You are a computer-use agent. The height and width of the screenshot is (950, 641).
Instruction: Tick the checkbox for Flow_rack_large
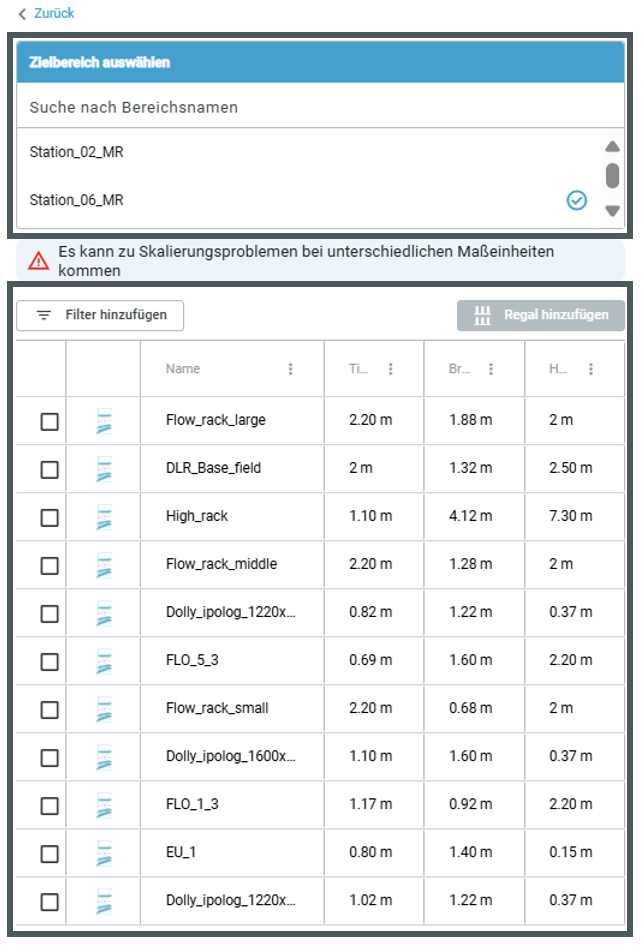click(x=49, y=421)
